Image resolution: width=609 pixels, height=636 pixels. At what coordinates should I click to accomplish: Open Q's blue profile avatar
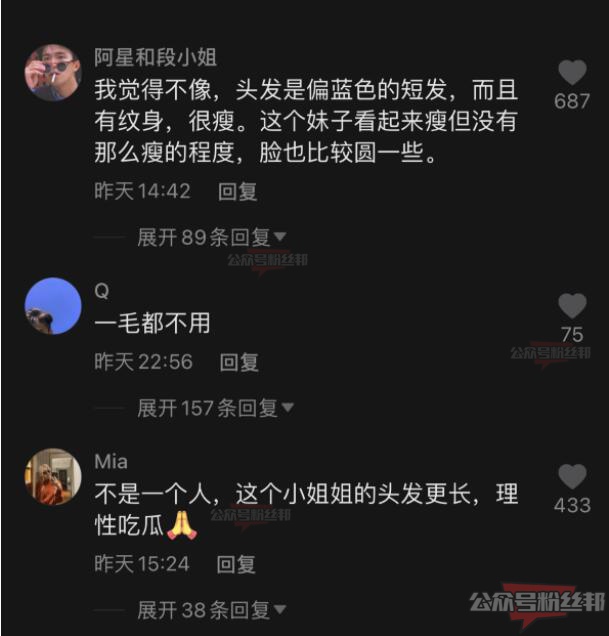pos(53,306)
